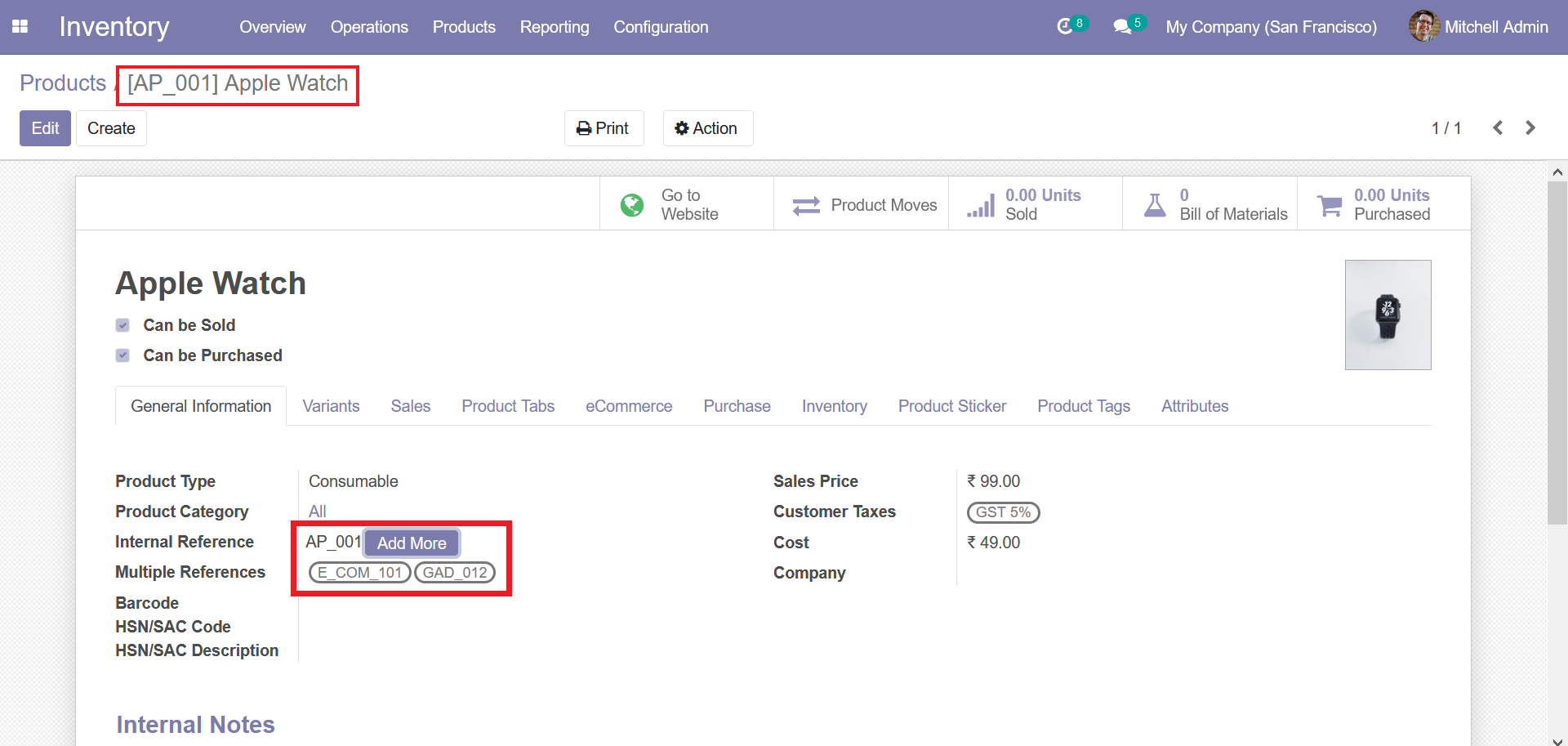Click the Go to Website globe icon
The image size is (1568, 746).
[x=631, y=205]
